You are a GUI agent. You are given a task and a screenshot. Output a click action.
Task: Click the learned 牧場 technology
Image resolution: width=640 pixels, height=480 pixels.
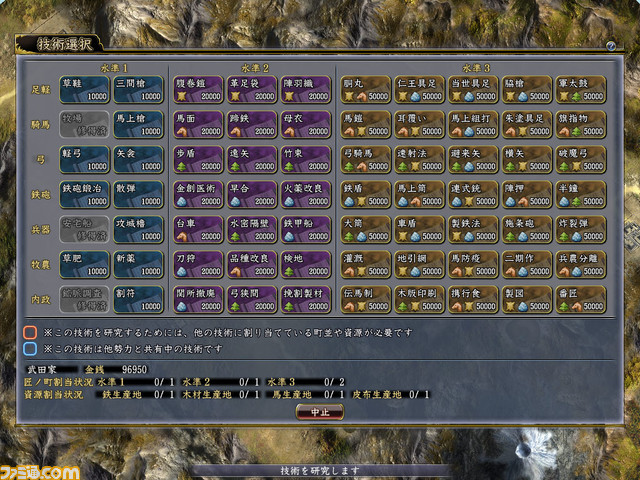point(84,124)
